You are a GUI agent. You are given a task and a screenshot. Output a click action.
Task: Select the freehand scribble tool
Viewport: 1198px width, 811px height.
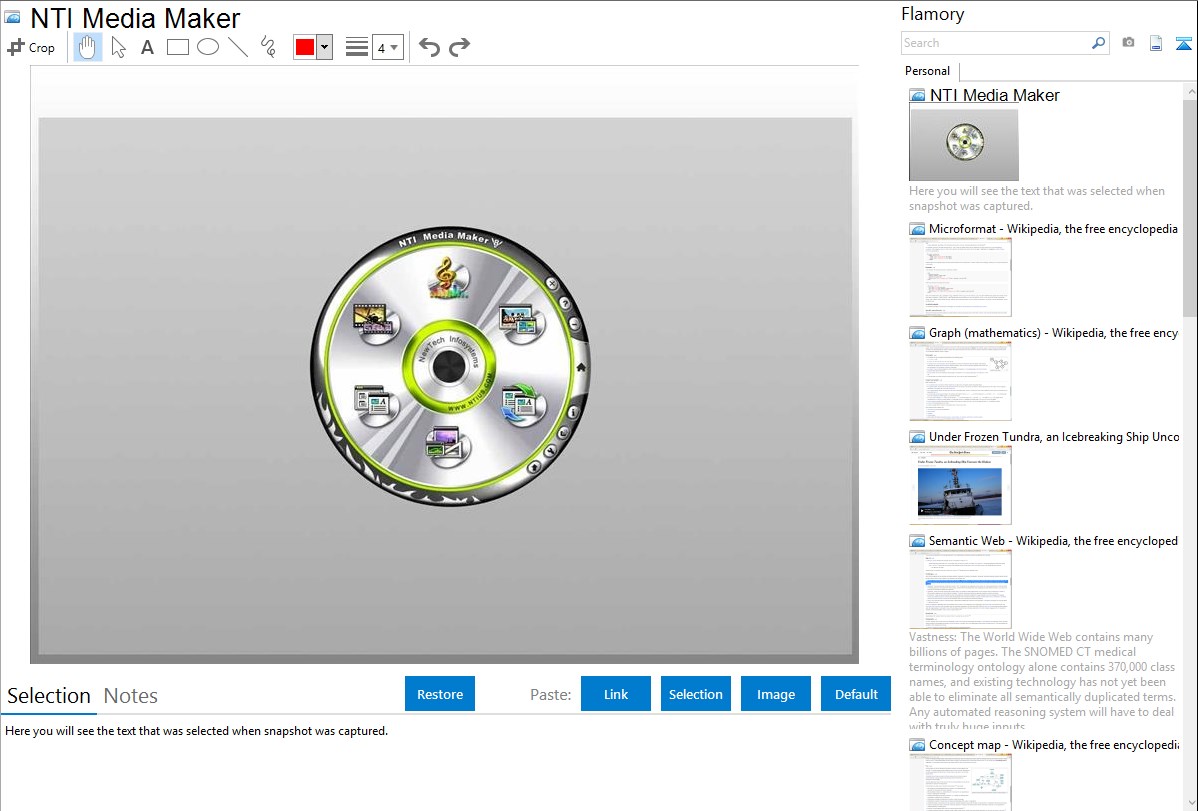point(268,47)
